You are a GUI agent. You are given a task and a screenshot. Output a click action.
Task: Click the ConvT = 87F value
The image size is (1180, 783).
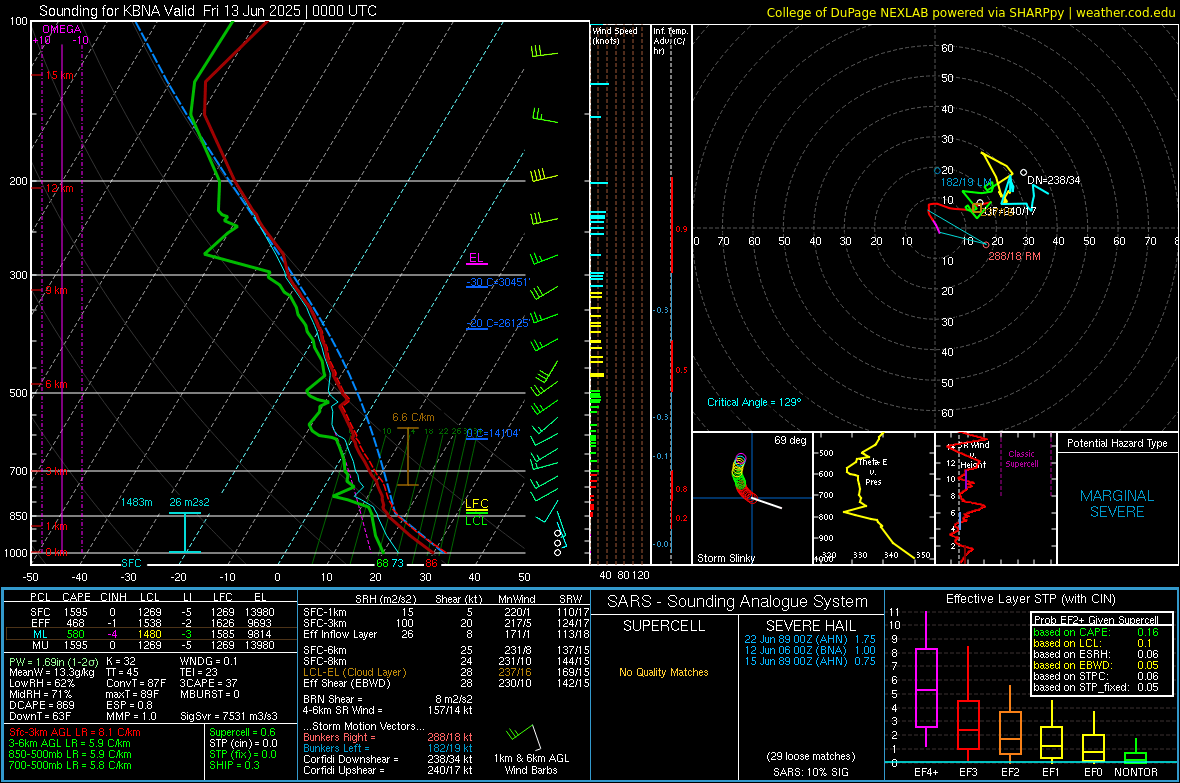pyautogui.click(x=136, y=684)
